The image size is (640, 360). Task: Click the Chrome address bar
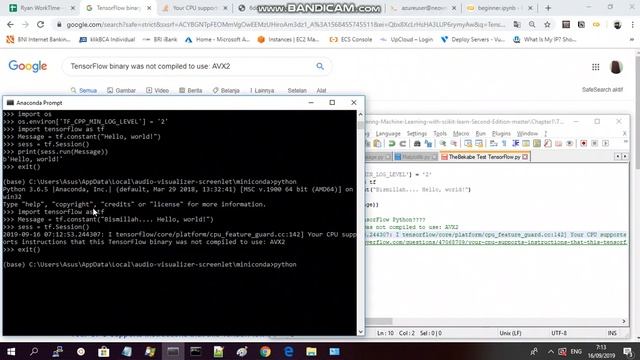(x=286, y=25)
